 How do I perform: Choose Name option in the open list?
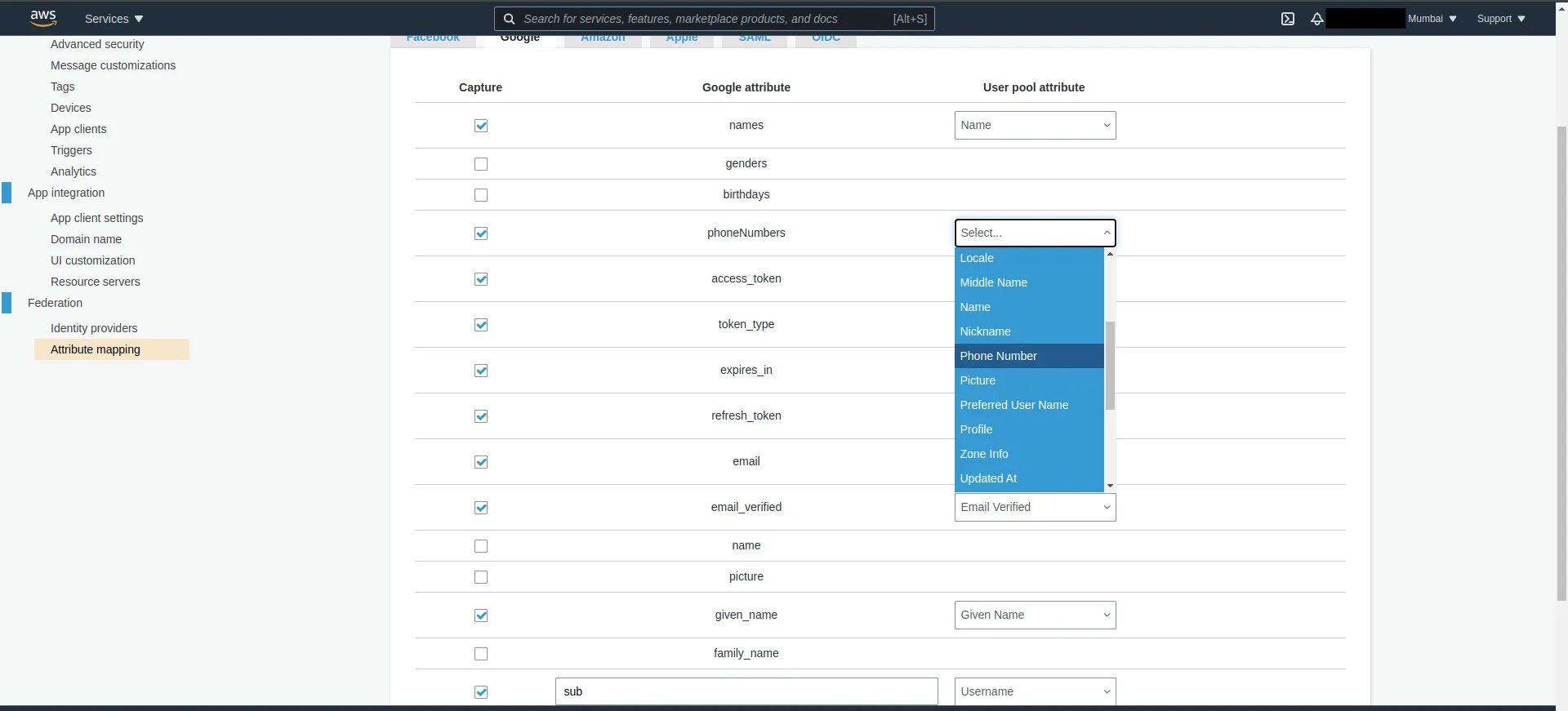(1029, 307)
